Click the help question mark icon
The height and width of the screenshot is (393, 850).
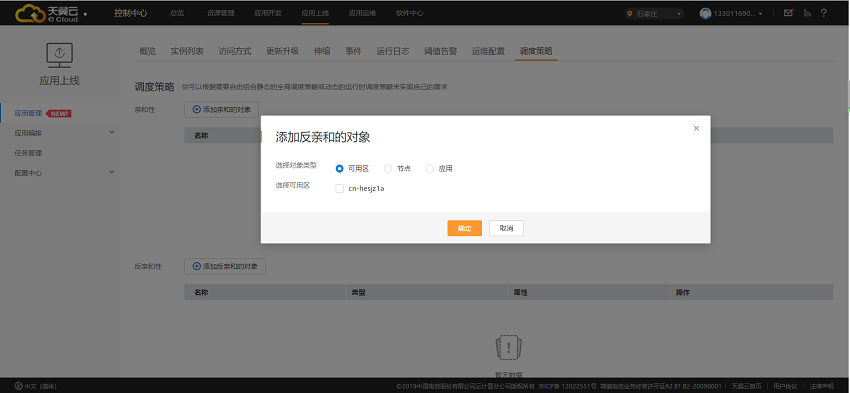[824, 13]
